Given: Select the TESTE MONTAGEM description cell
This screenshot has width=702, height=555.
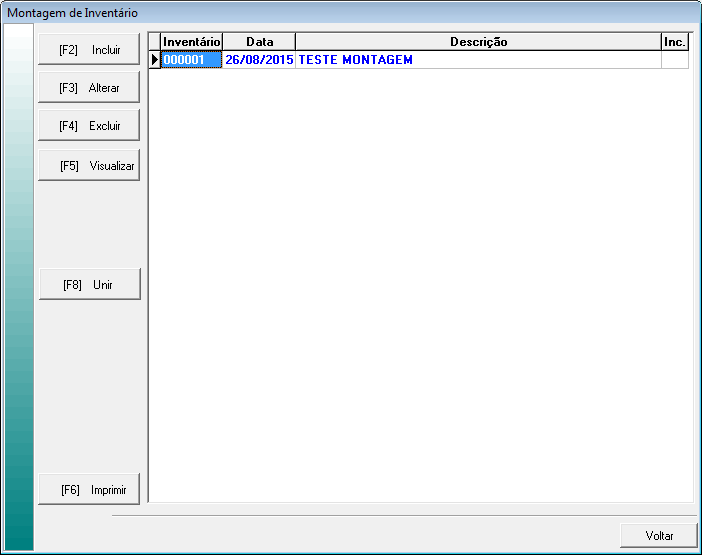Looking at the screenshot, I should [x=478, y=60].
